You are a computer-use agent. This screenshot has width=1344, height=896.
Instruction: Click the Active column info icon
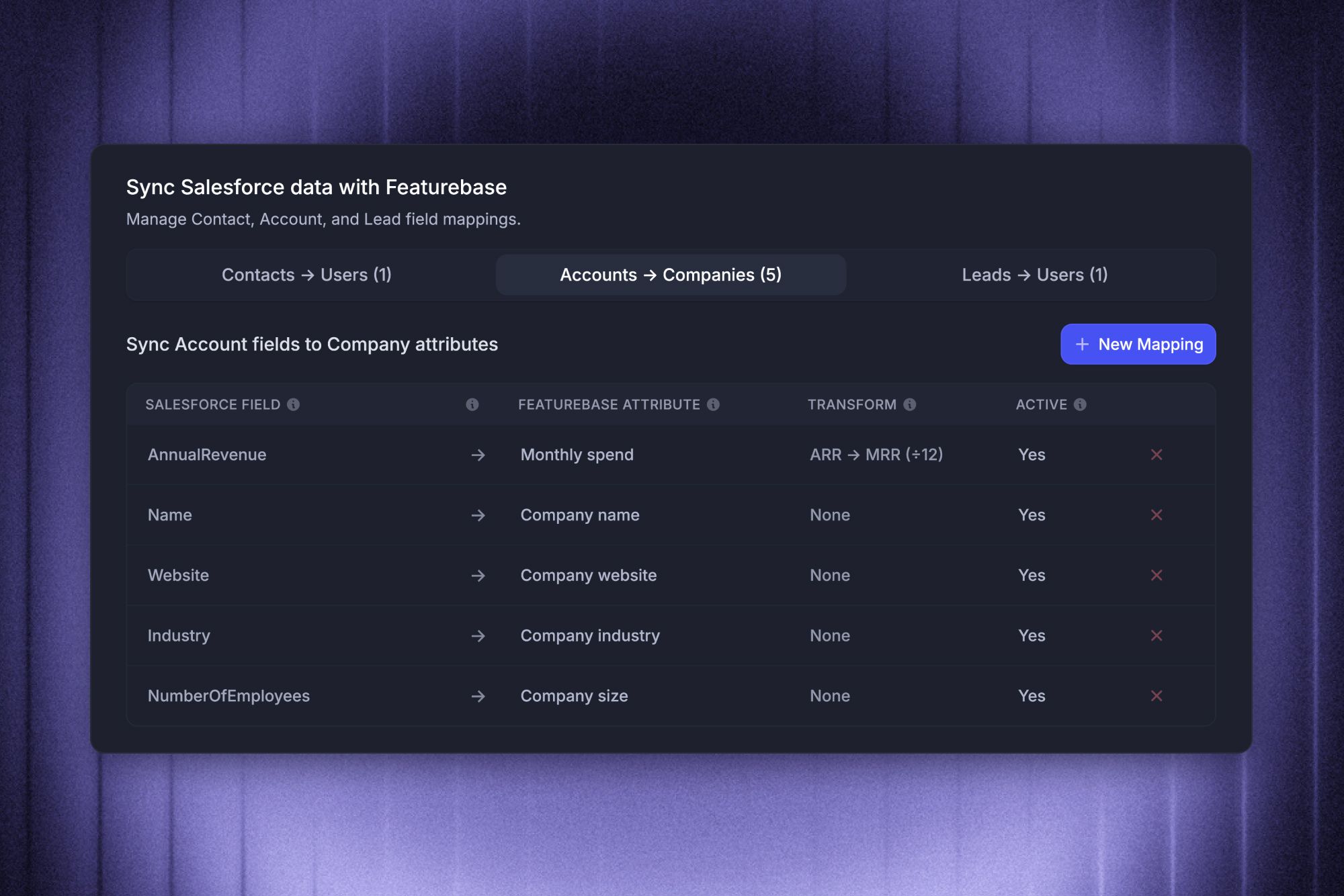click(x=1080, y=404)
